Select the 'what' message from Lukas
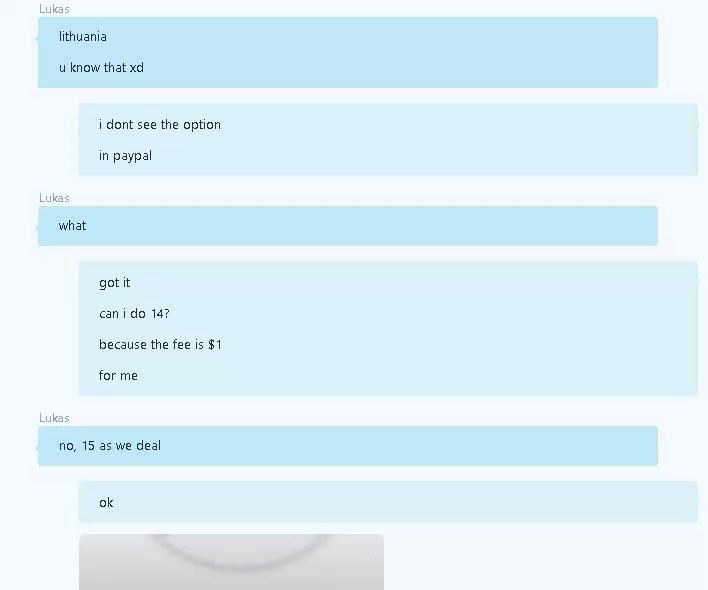 tap(72, 225)
